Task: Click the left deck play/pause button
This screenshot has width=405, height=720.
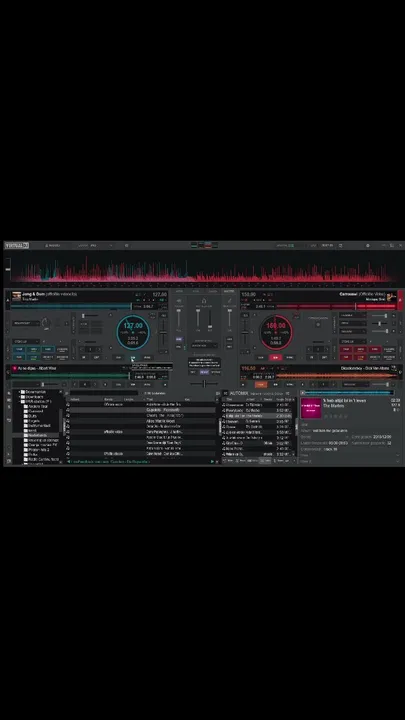Action: tap(133, 357)
